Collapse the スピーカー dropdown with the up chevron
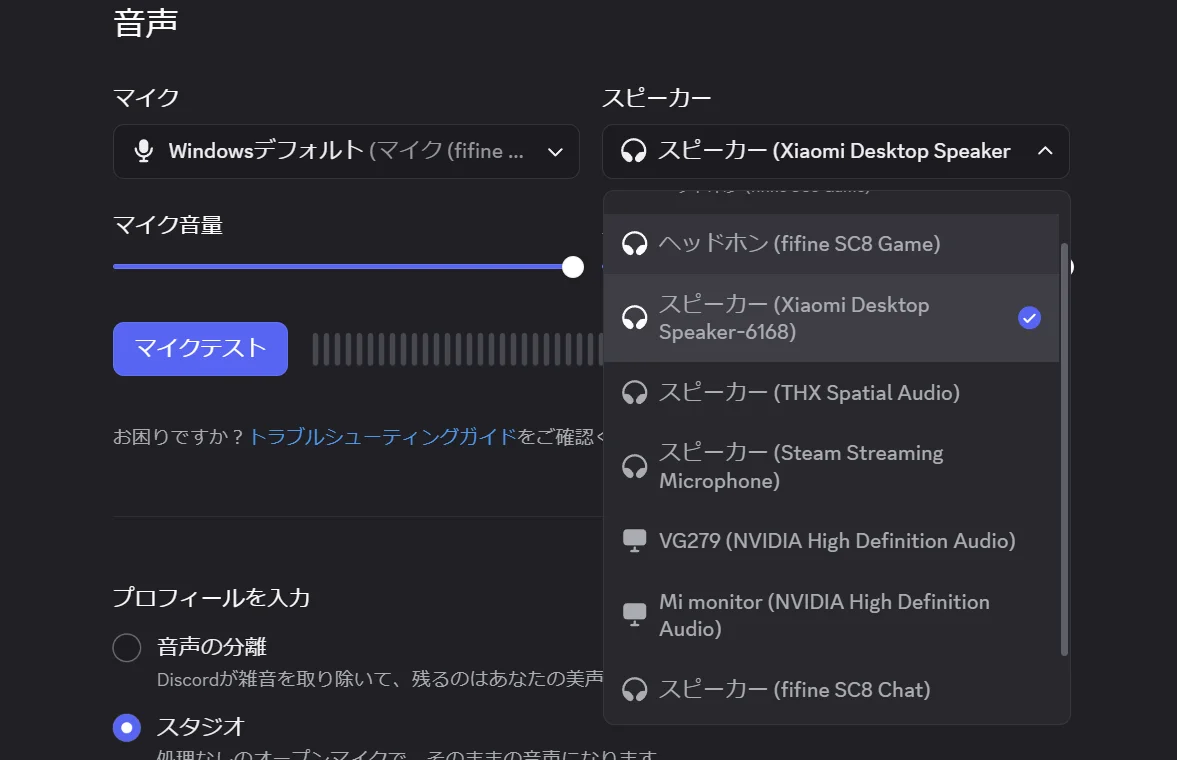Image resolution: width=1177 pixels, height=760 pixels. point(1045,151)
